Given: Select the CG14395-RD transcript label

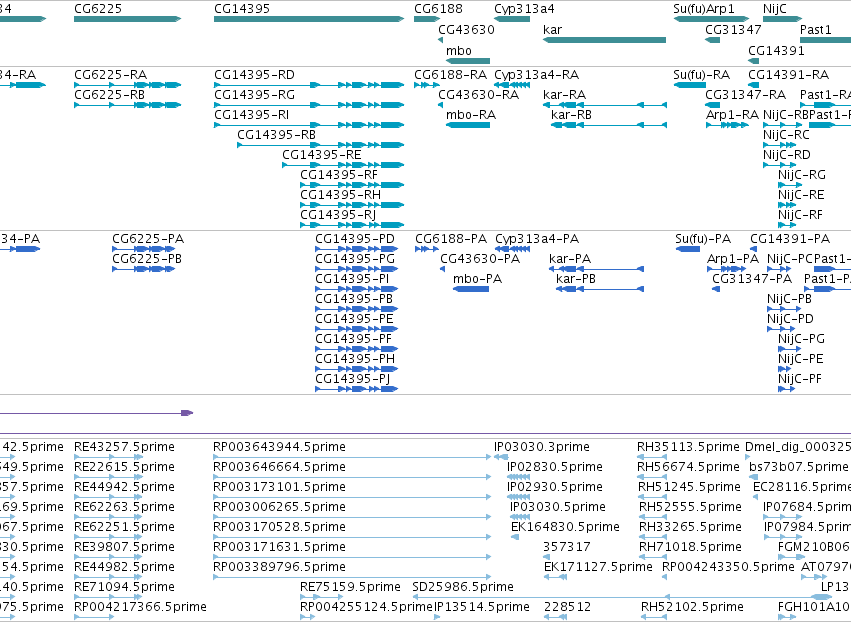Looking at the screenshot, I should 255,74.
